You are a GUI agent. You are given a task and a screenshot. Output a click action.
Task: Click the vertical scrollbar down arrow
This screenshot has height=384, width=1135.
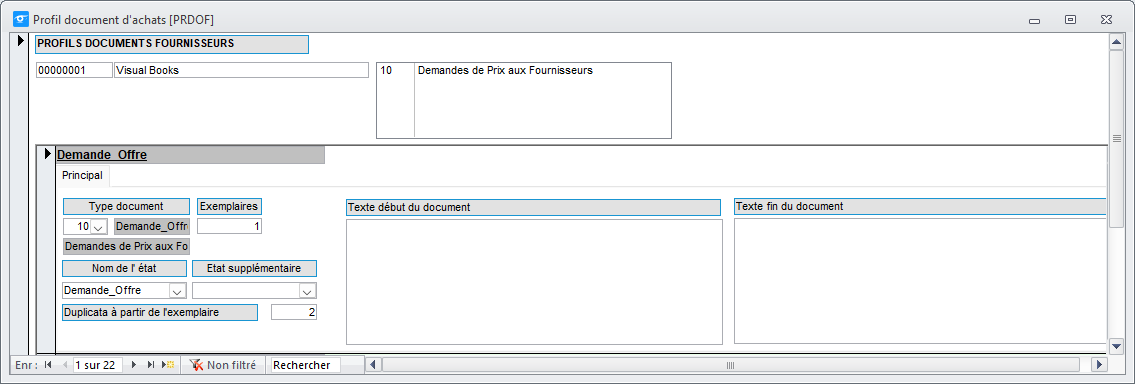point(1116,346)
